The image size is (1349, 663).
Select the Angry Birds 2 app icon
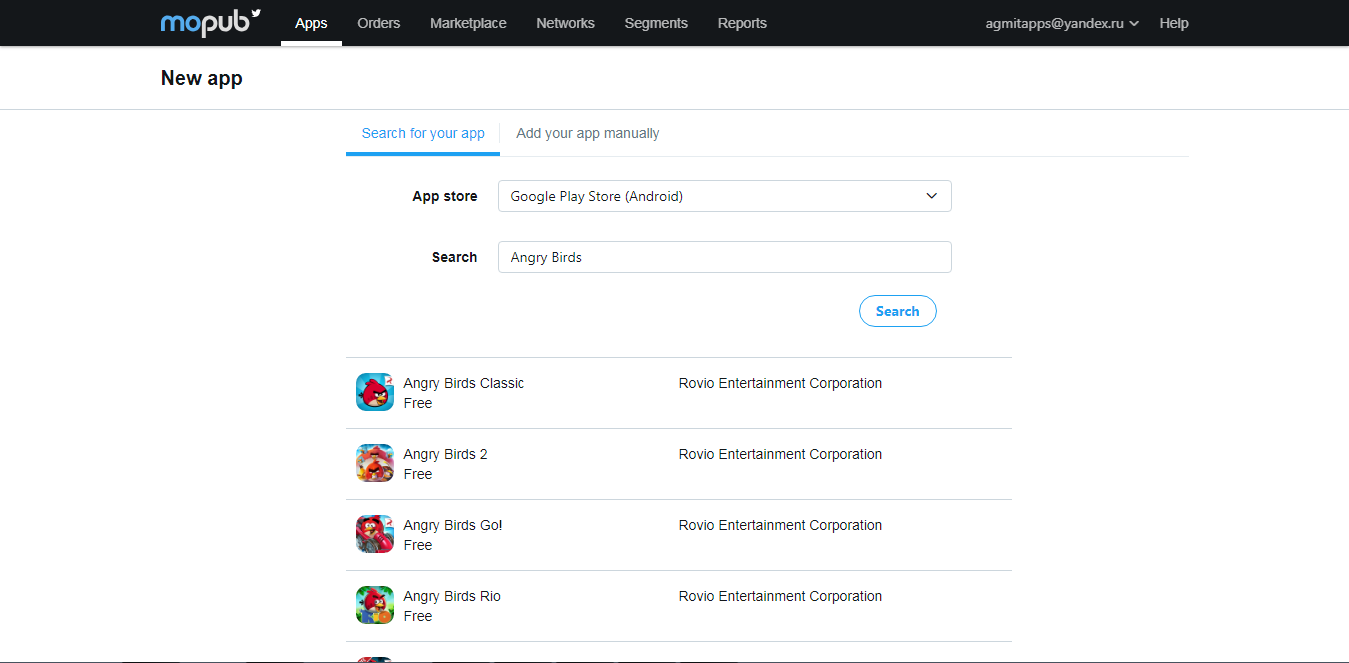pos(375,463)
